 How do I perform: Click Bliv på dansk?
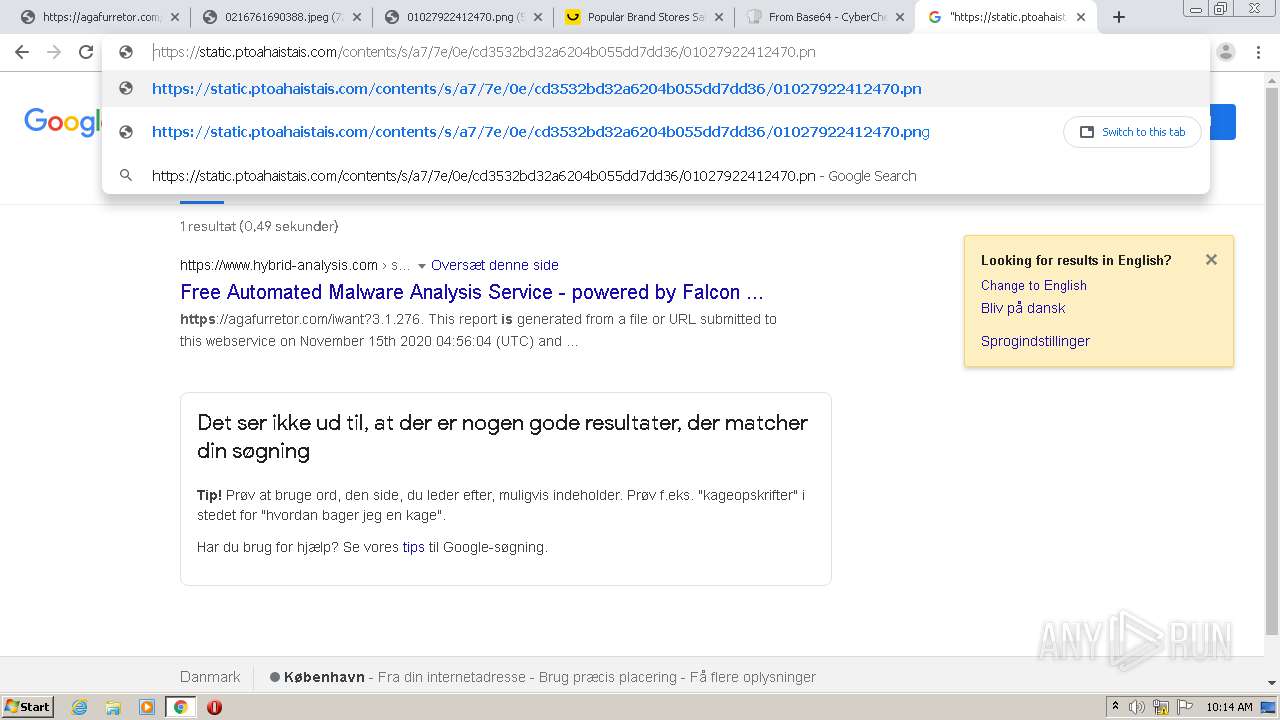pos(1023,308)
